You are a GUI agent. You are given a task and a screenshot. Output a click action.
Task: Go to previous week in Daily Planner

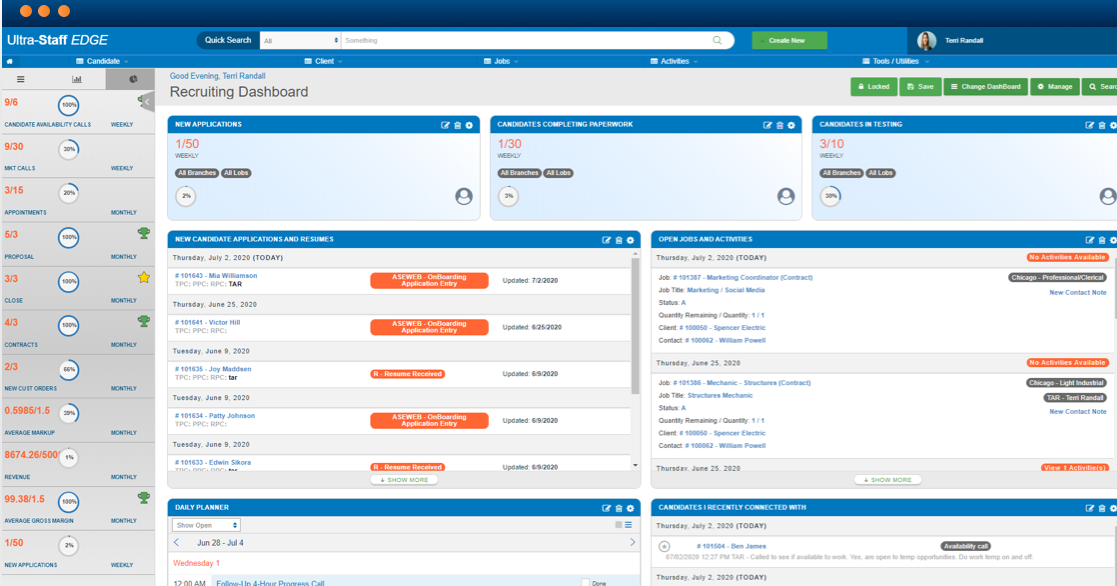(177, 543)
